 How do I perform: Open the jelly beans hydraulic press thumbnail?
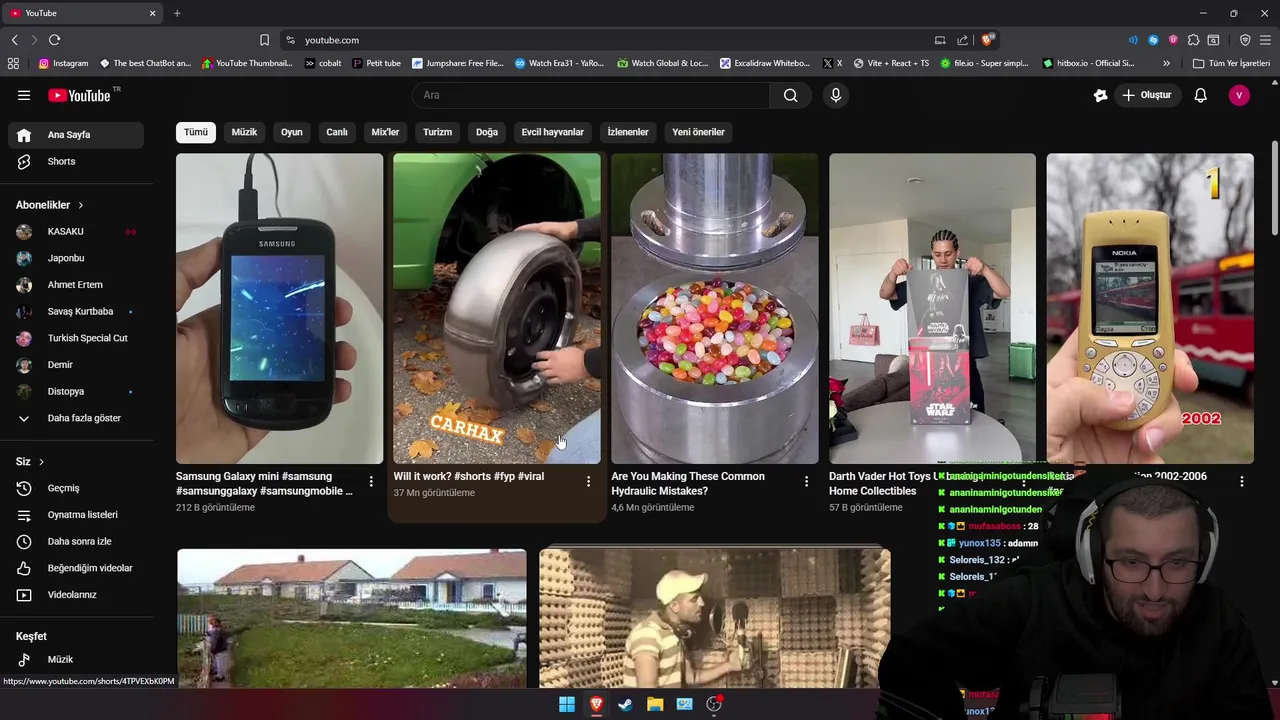point(714,308)
